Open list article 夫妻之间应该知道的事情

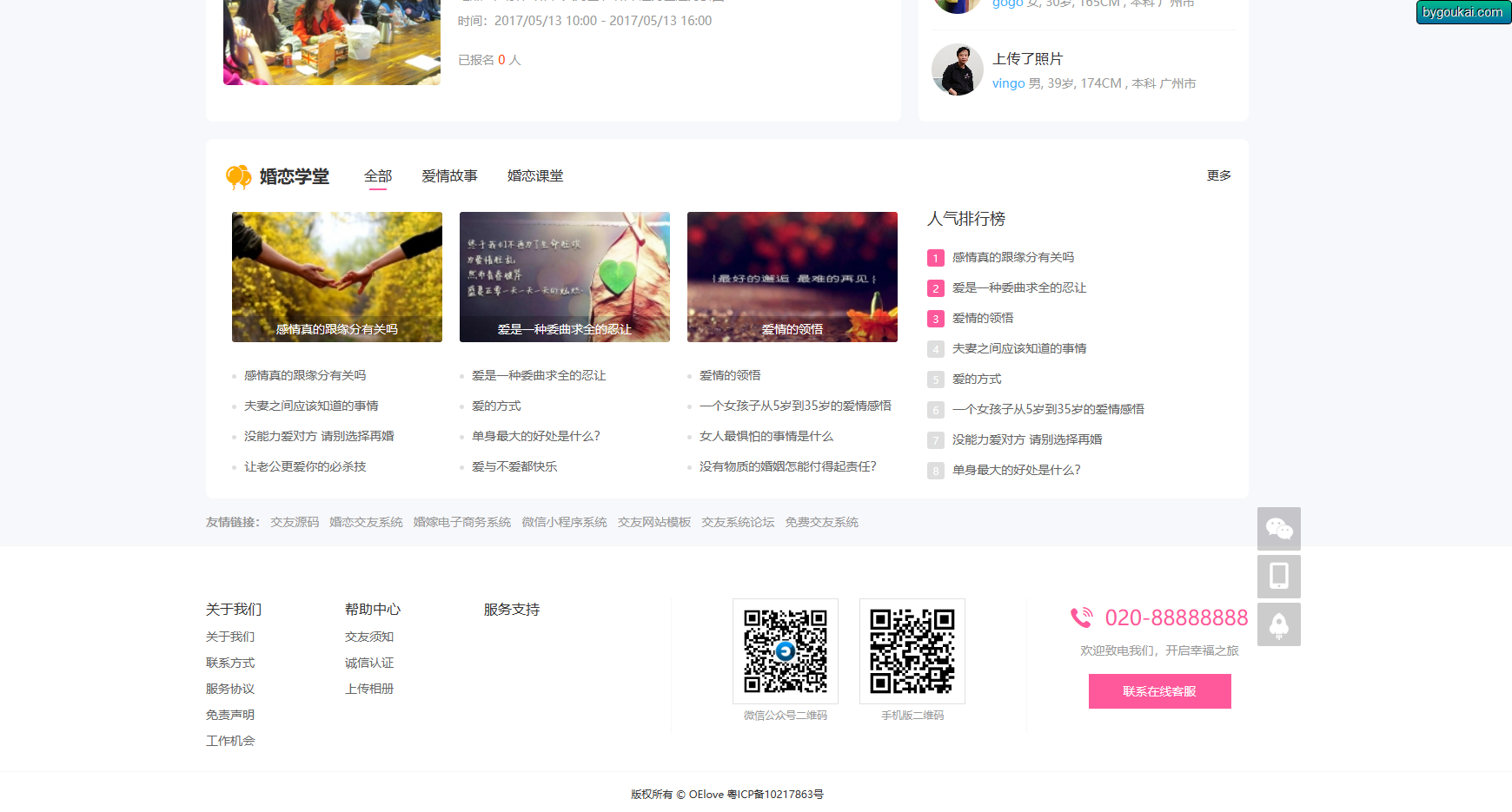coord(311,406)
